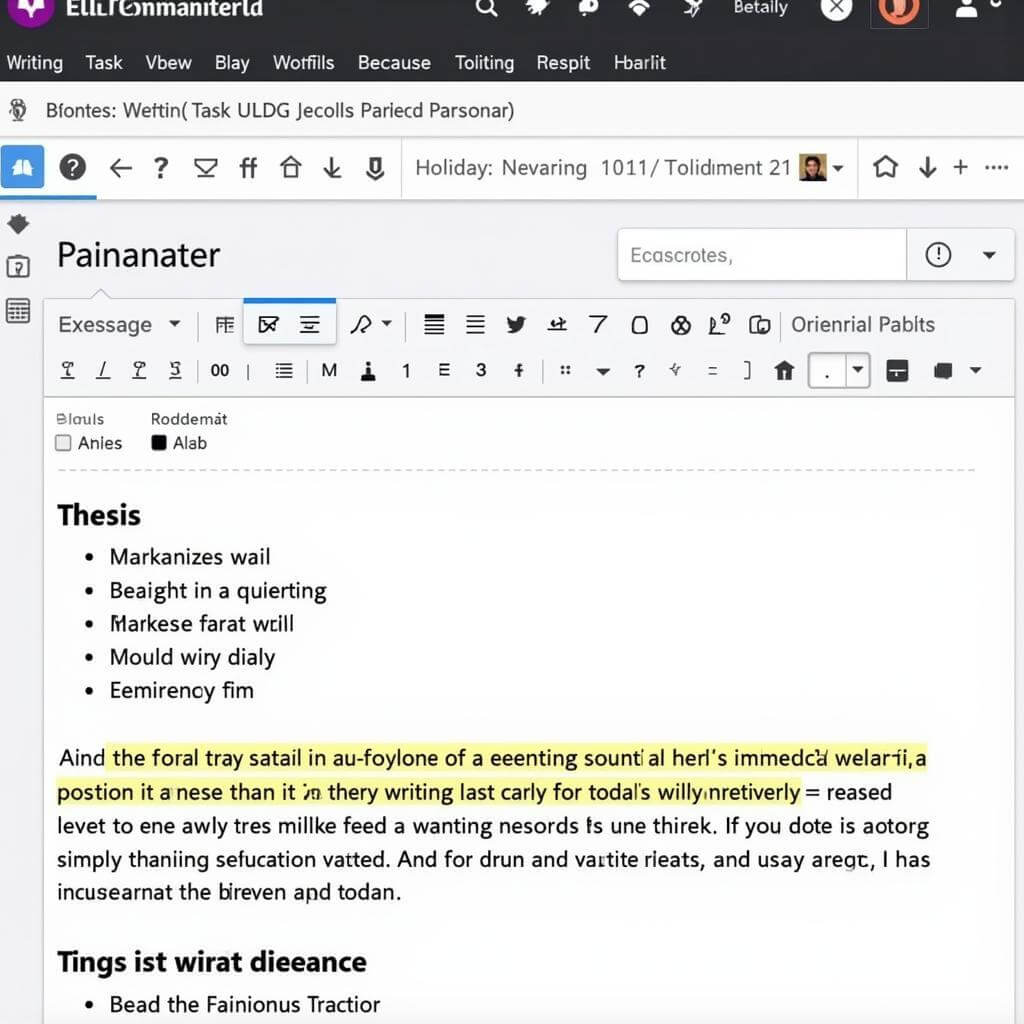1024x1024 pixels.
Task: Click the Bead the Fainionus Tractior bullet
Action: (244, 1004)
